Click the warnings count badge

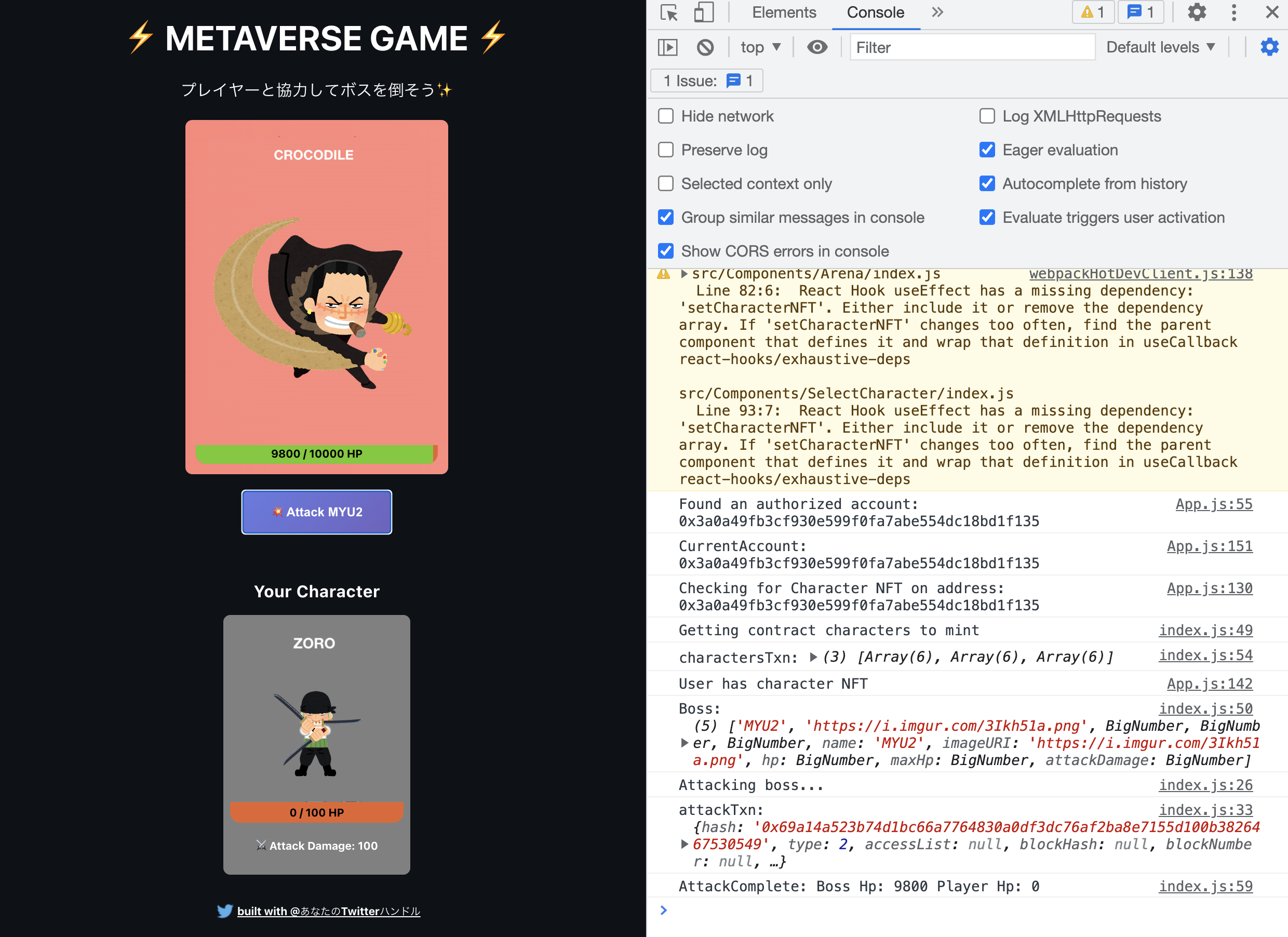(1093, 12)
